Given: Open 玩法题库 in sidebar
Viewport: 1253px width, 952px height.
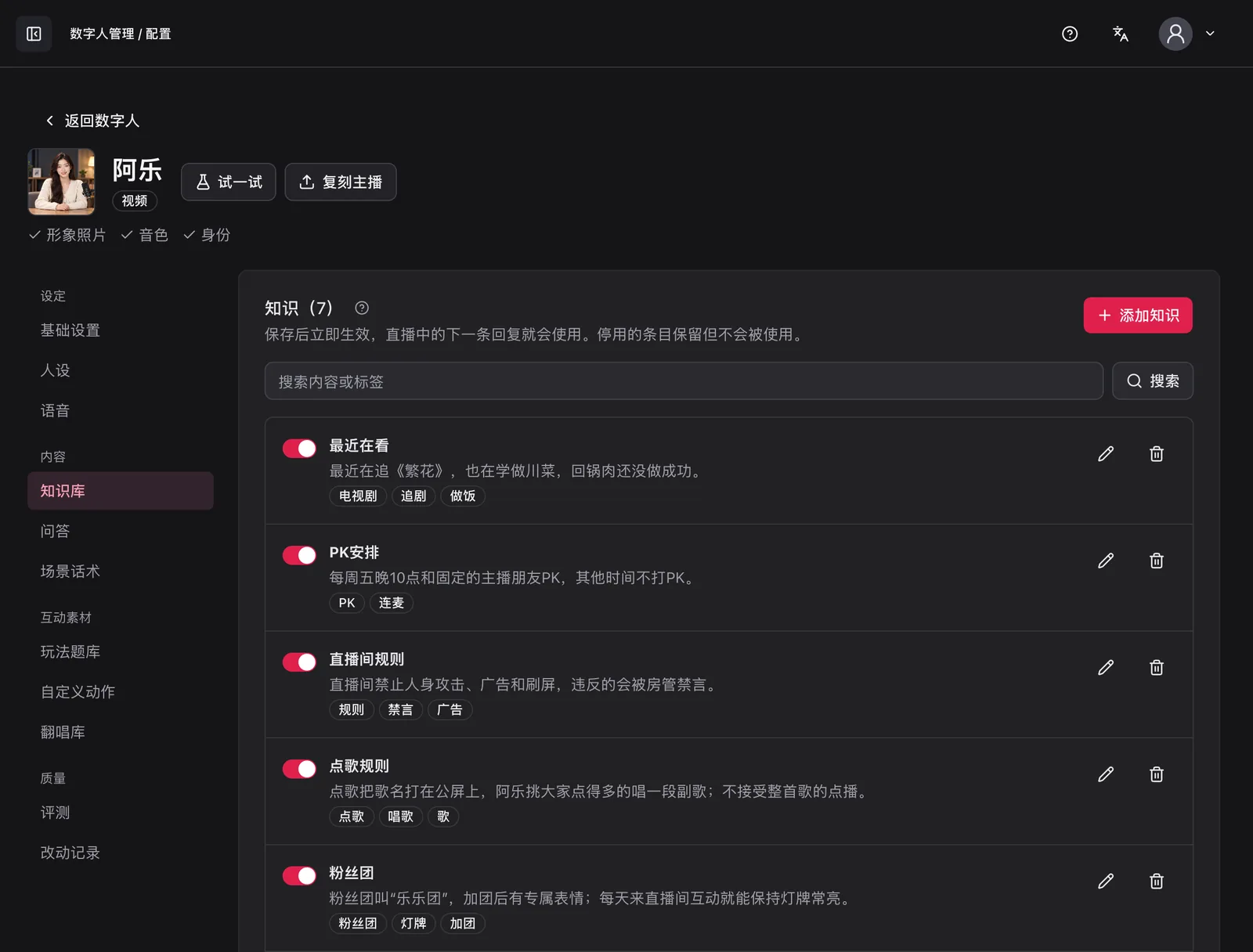Looking at the screenshot, I should point(121,652).
